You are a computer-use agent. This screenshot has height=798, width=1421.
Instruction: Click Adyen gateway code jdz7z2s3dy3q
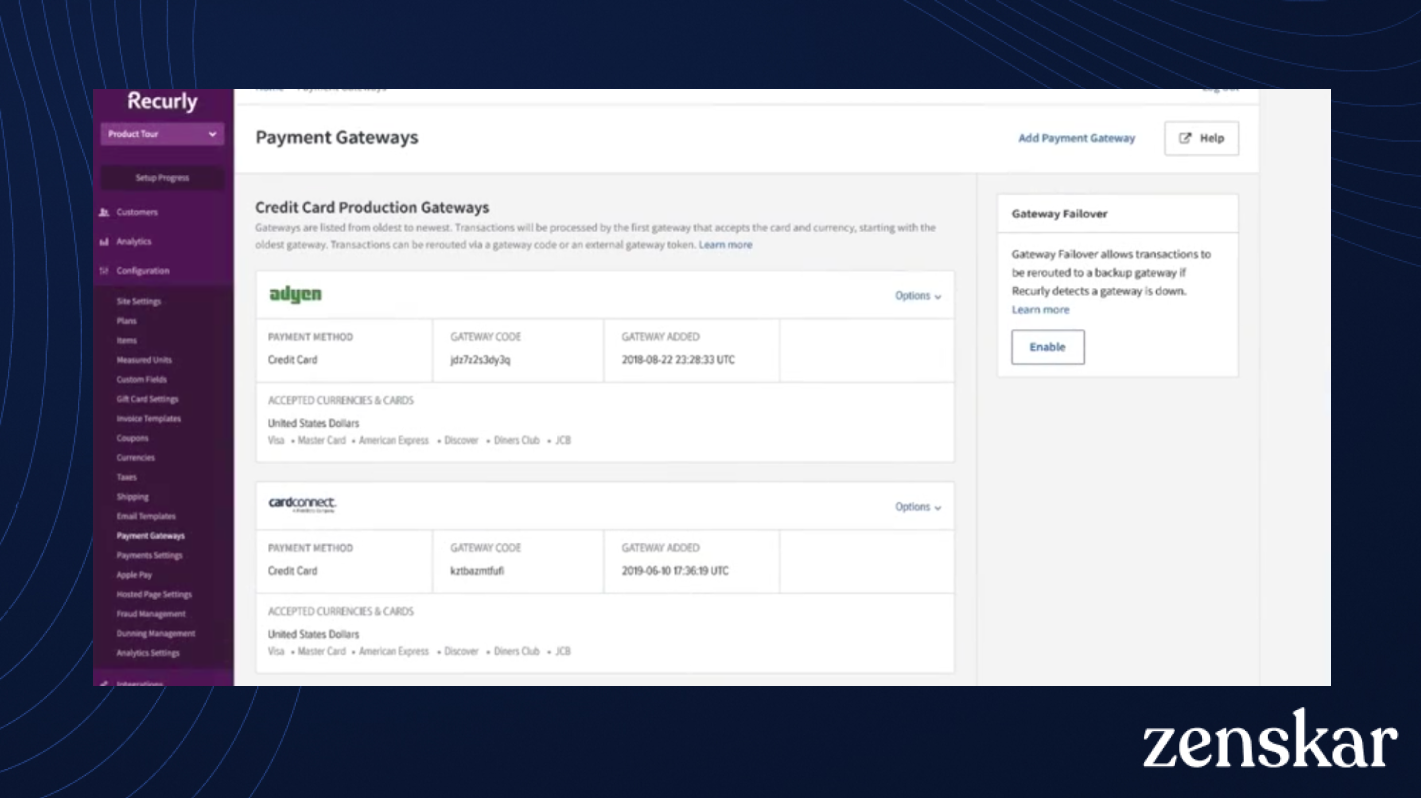(480, 360)
